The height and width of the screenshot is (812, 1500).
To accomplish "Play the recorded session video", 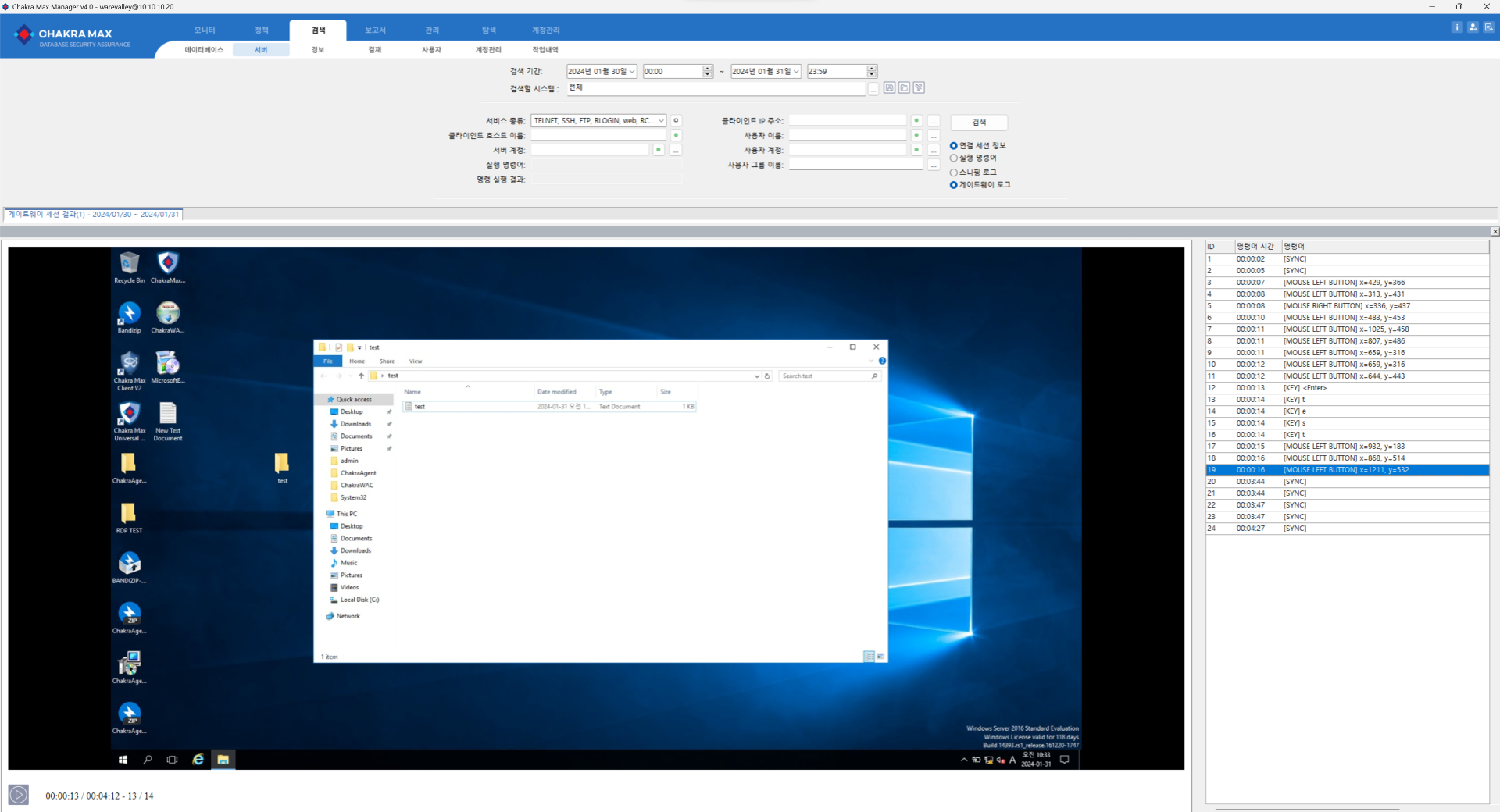I will click(19, 795).
